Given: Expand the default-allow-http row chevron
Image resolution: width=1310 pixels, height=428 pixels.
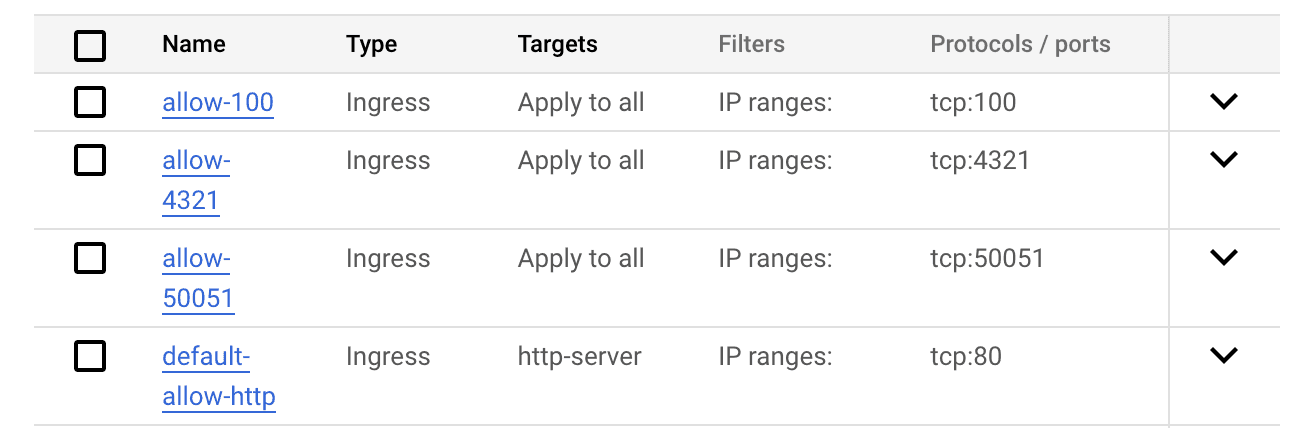Looking at the screenshot, I should pos(1224,355).
